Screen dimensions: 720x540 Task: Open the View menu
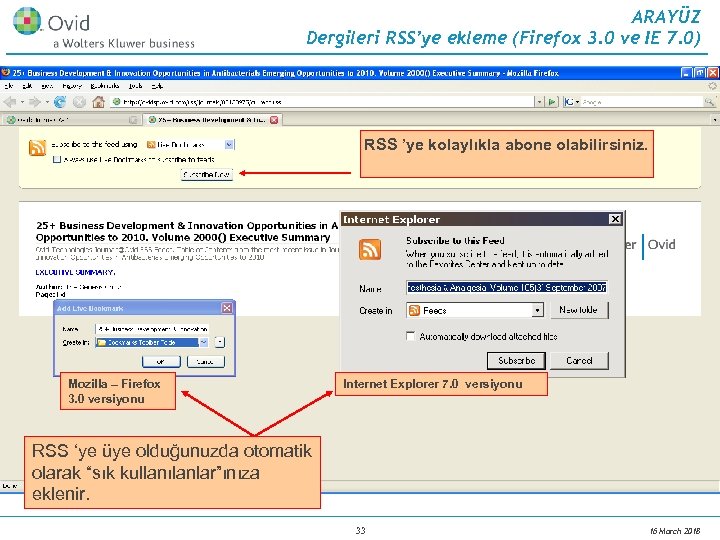47,86
